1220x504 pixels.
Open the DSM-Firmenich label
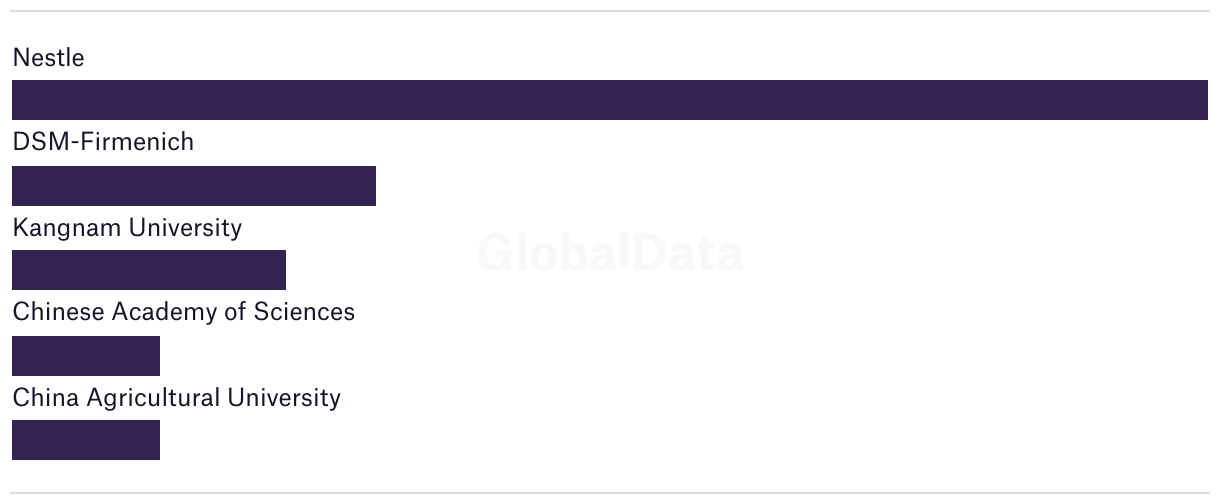coord(103,142)
